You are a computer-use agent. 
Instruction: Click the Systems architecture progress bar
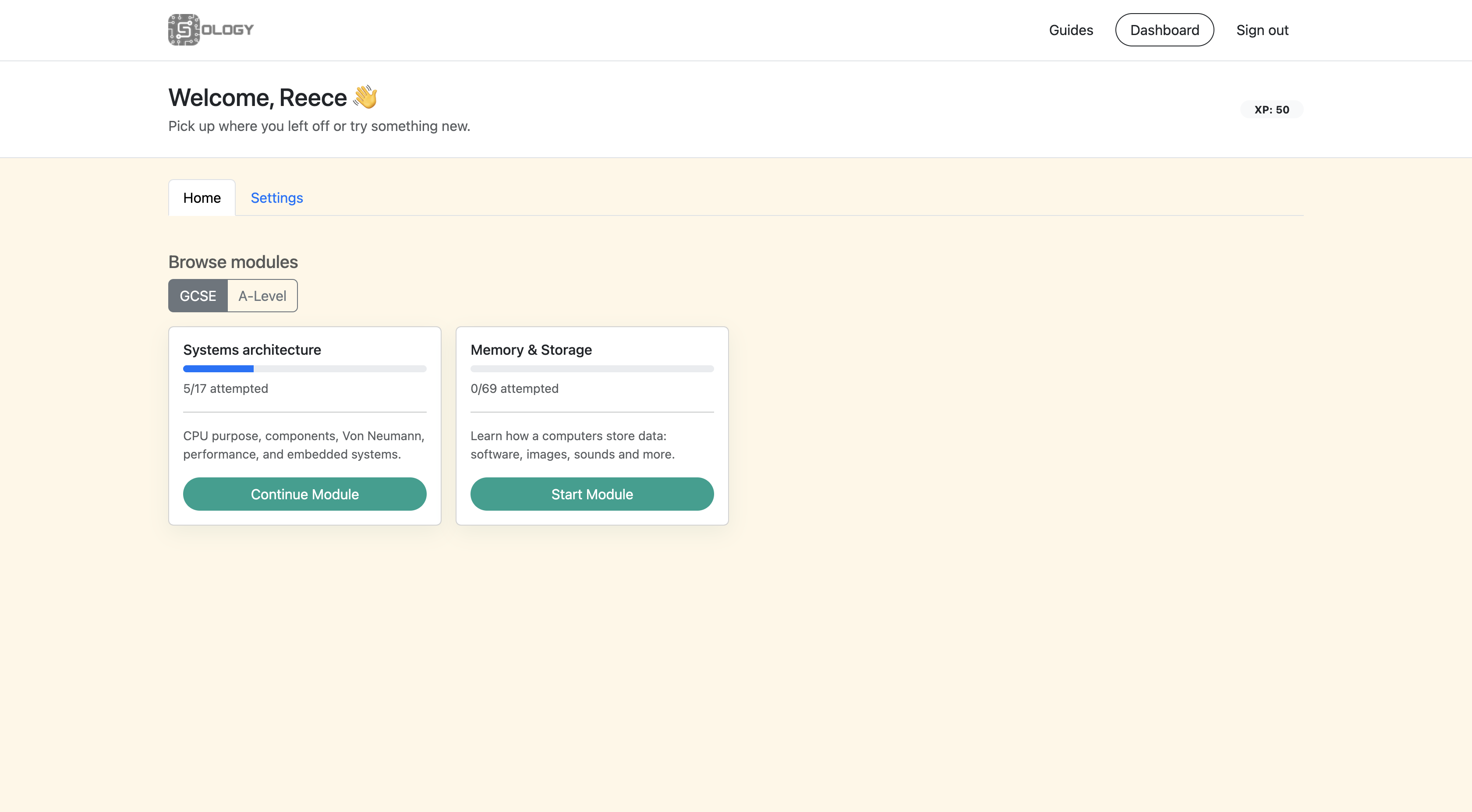304,369
